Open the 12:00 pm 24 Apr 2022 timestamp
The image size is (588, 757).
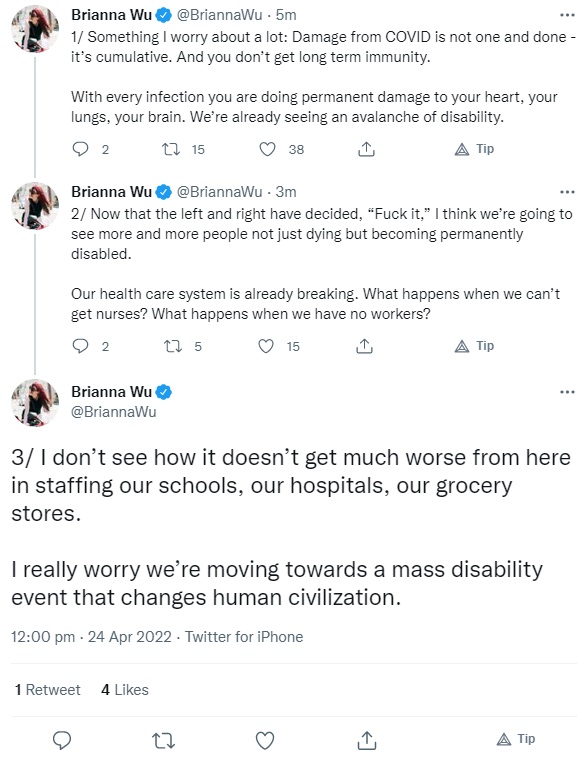click(91, 637)
